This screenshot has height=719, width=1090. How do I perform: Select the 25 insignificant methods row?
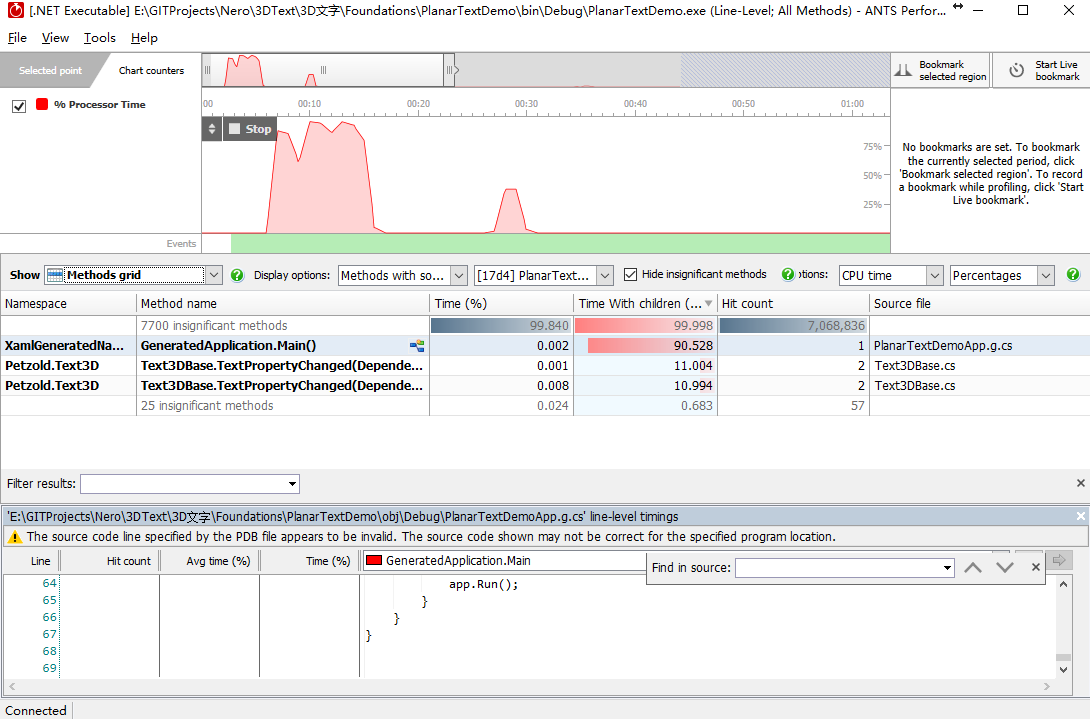[x=545, y=405]
